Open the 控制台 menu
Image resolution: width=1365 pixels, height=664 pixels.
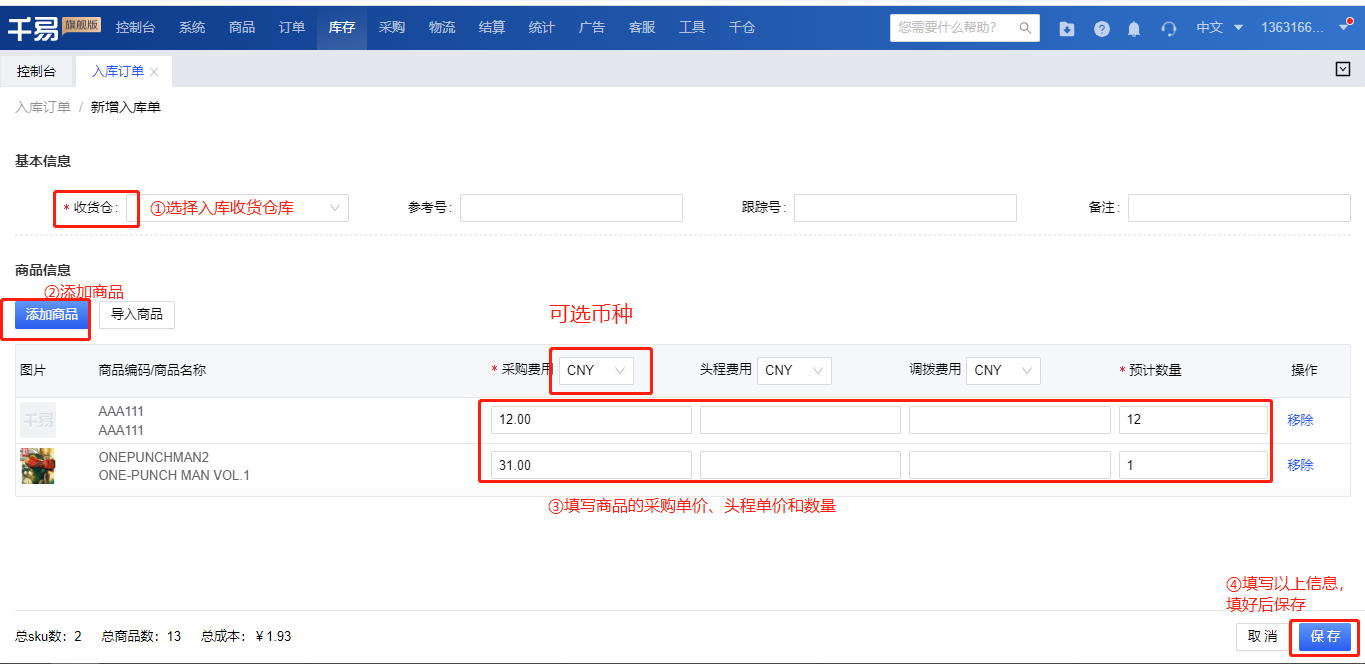point(135,28)
